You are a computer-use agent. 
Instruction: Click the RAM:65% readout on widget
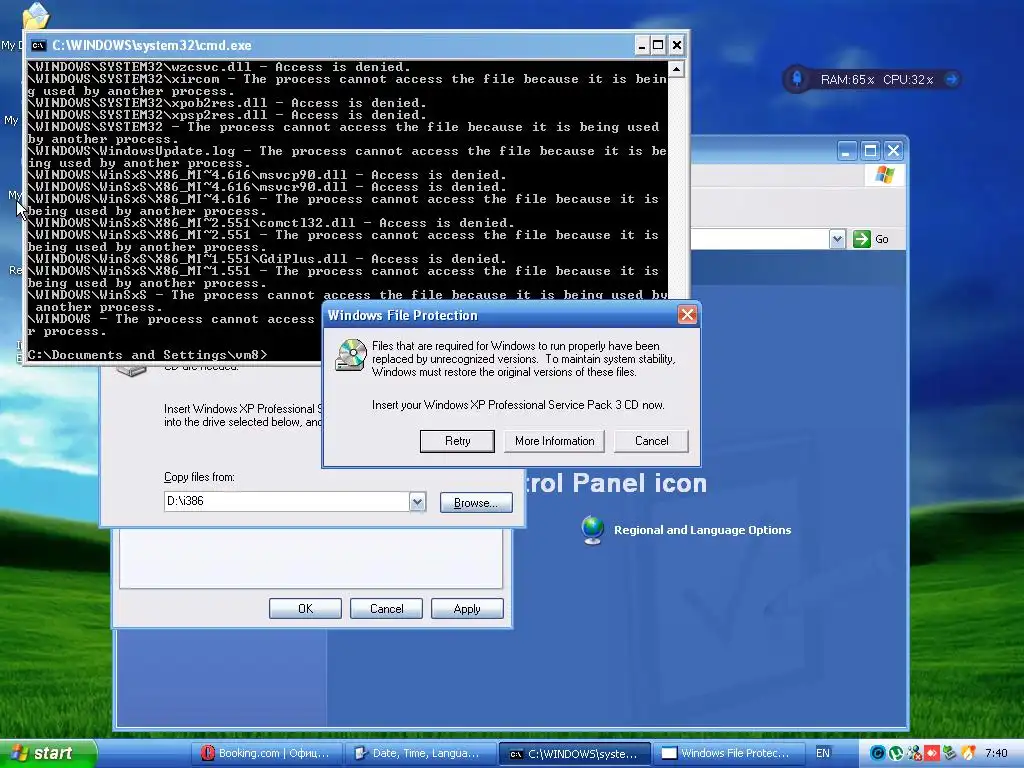click(847, 80)
